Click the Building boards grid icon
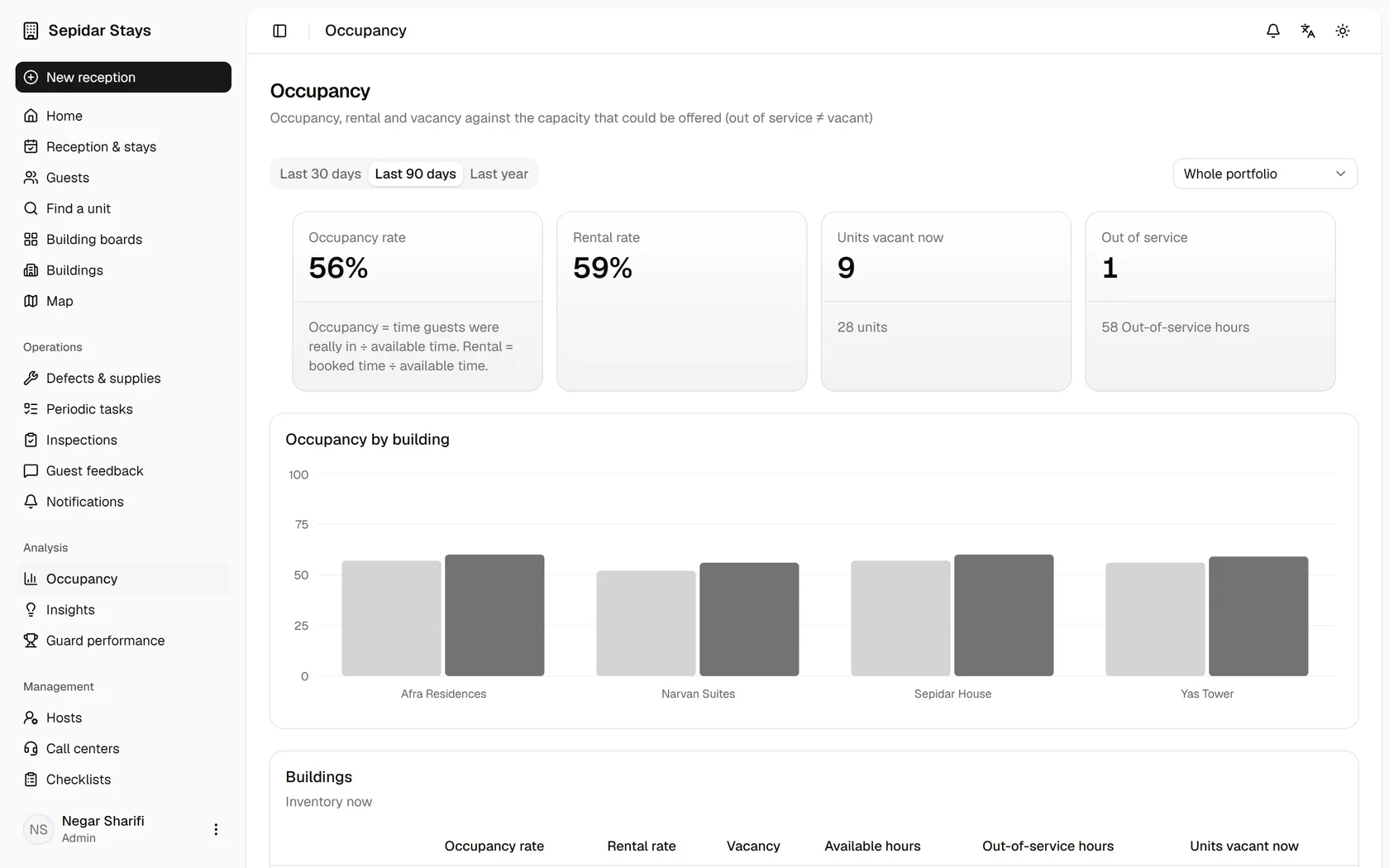The image size is (1389, 868). (x=31, y=239)
